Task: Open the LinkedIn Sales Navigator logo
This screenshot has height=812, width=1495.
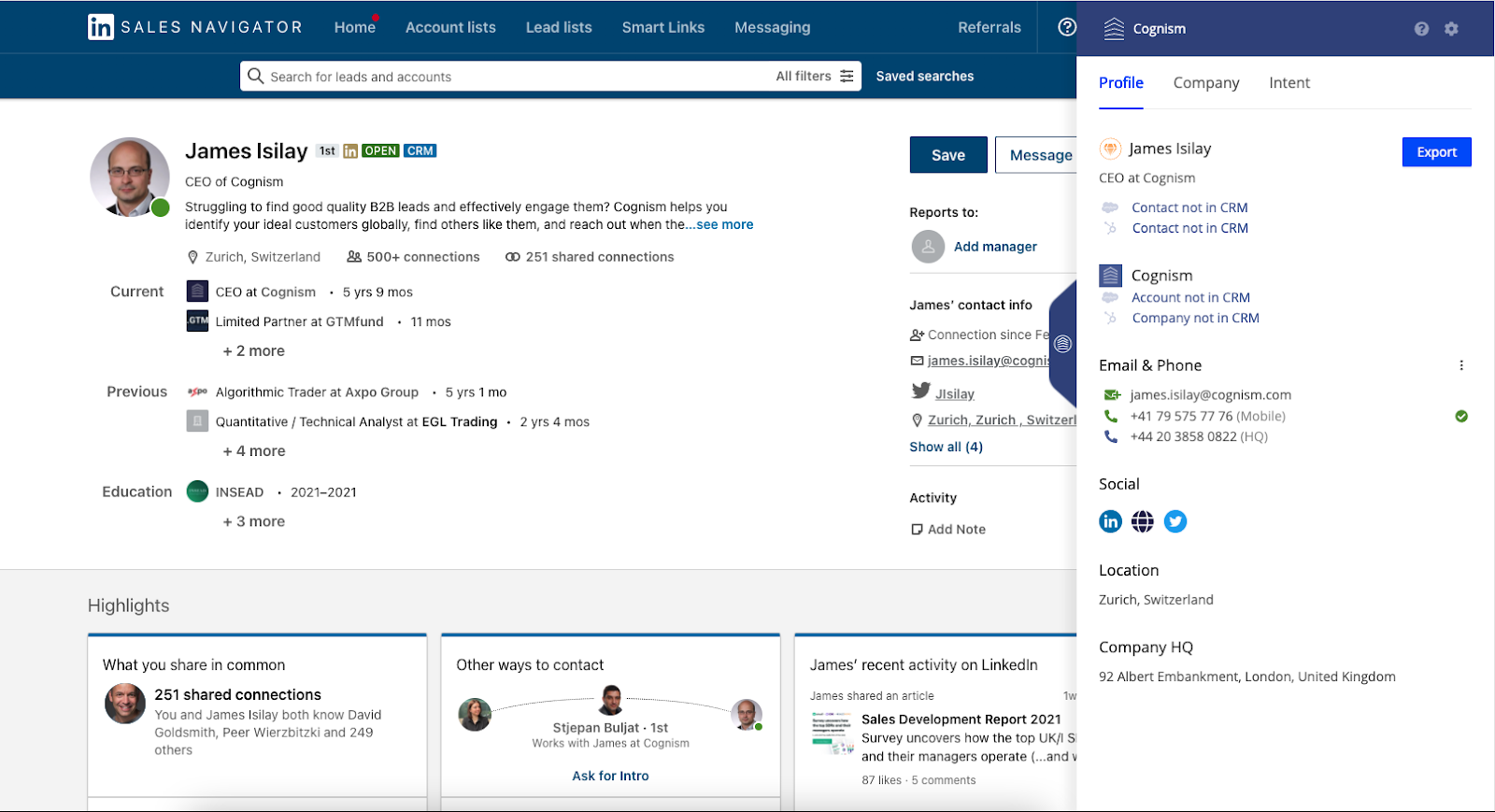Action: [194, 27]
